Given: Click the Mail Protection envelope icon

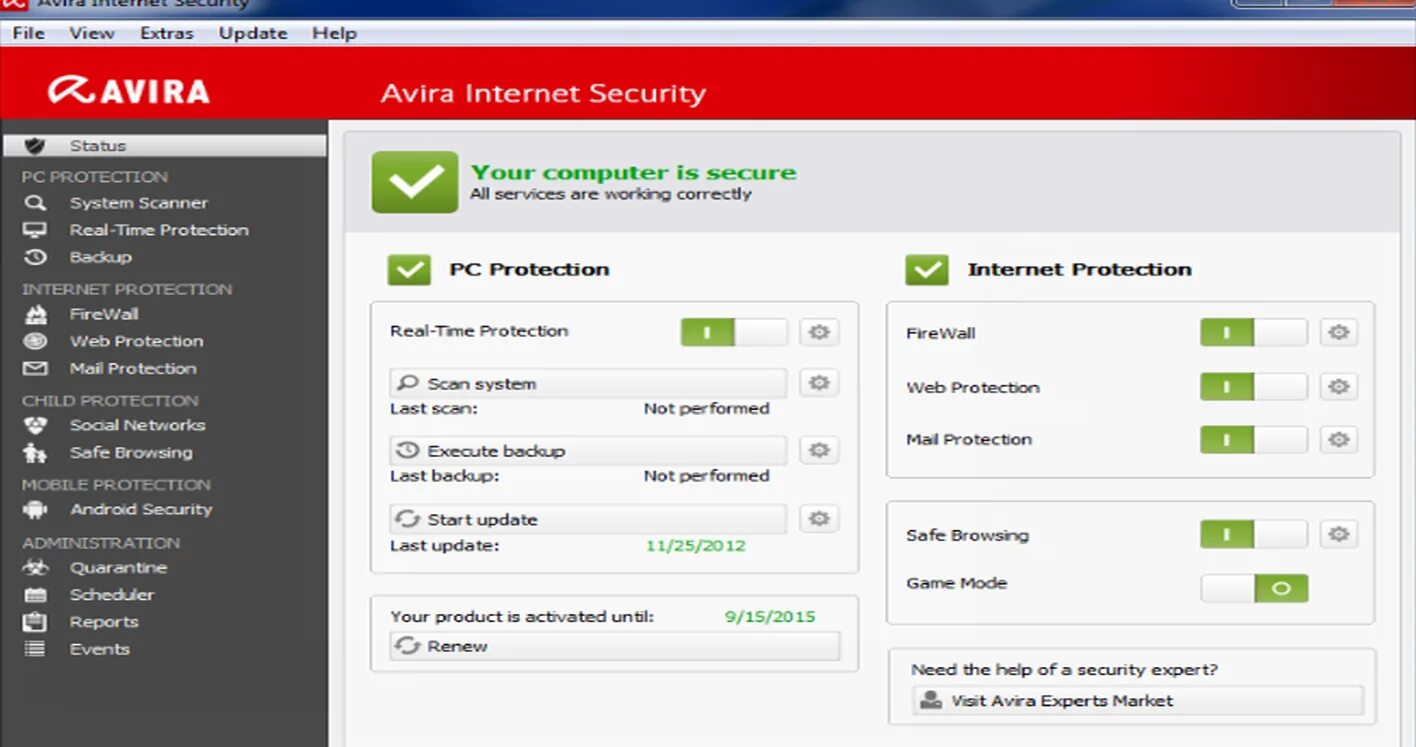Looking at the screenshot, I should click(x=35, y=369).
